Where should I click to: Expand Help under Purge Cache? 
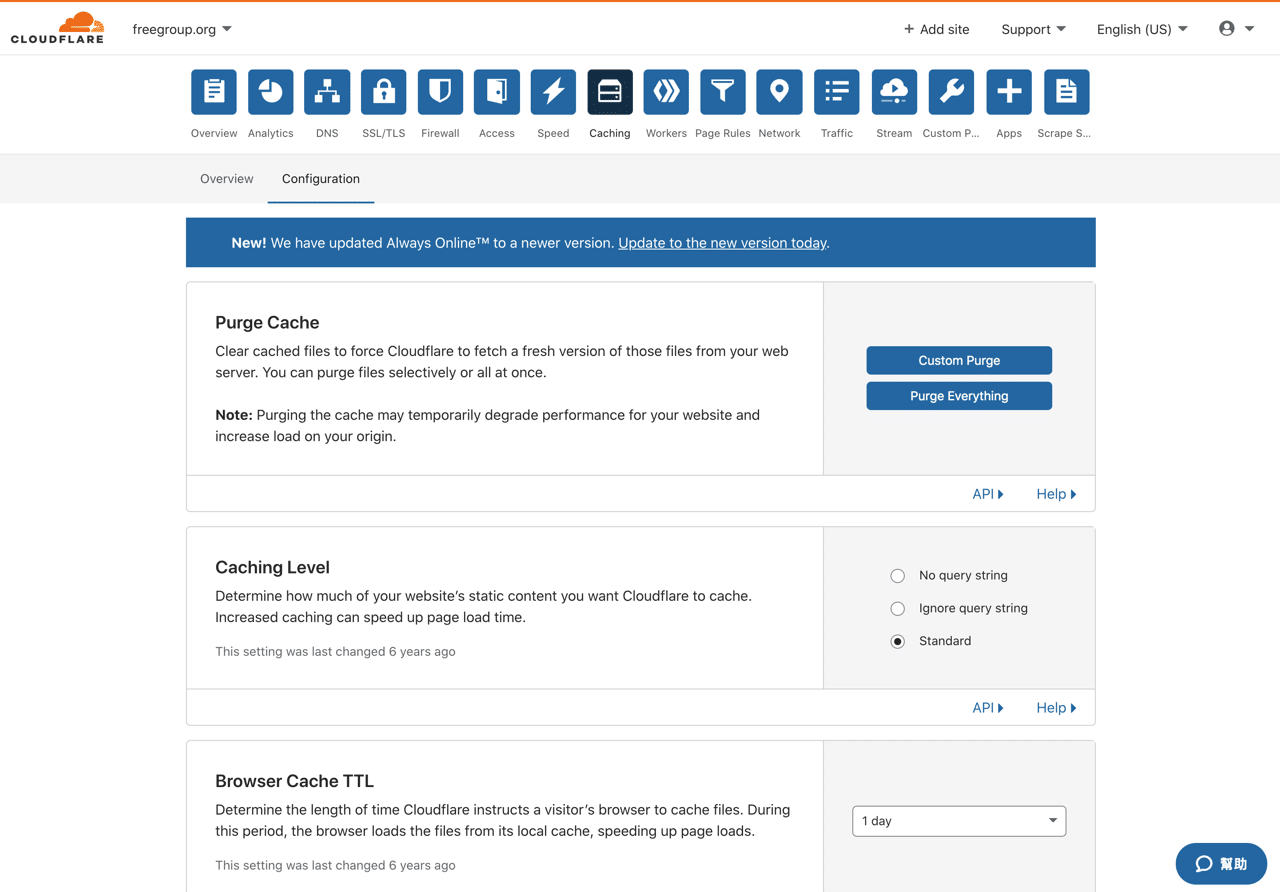pos(1056,494)
